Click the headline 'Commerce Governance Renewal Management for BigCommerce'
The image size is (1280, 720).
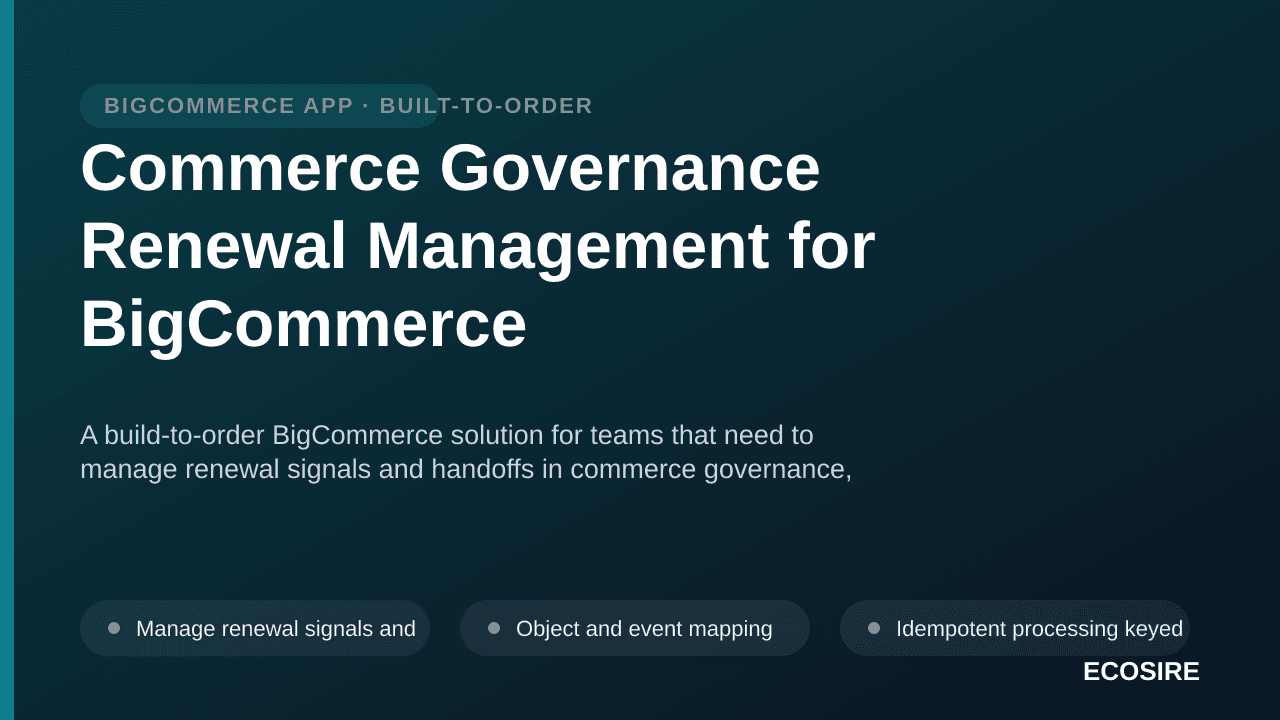coord(478,245)
